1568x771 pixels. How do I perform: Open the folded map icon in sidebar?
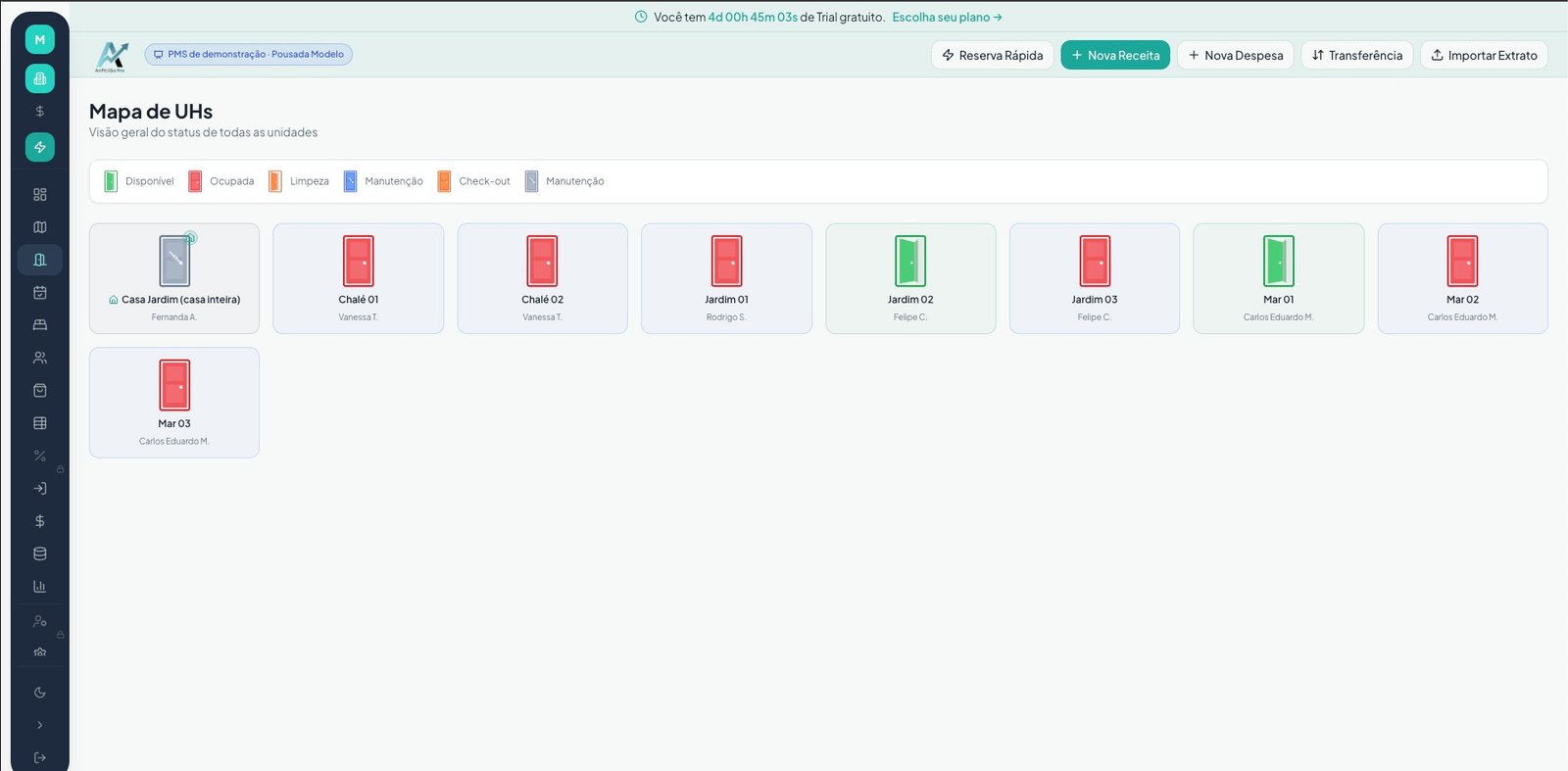coord(39,227)
